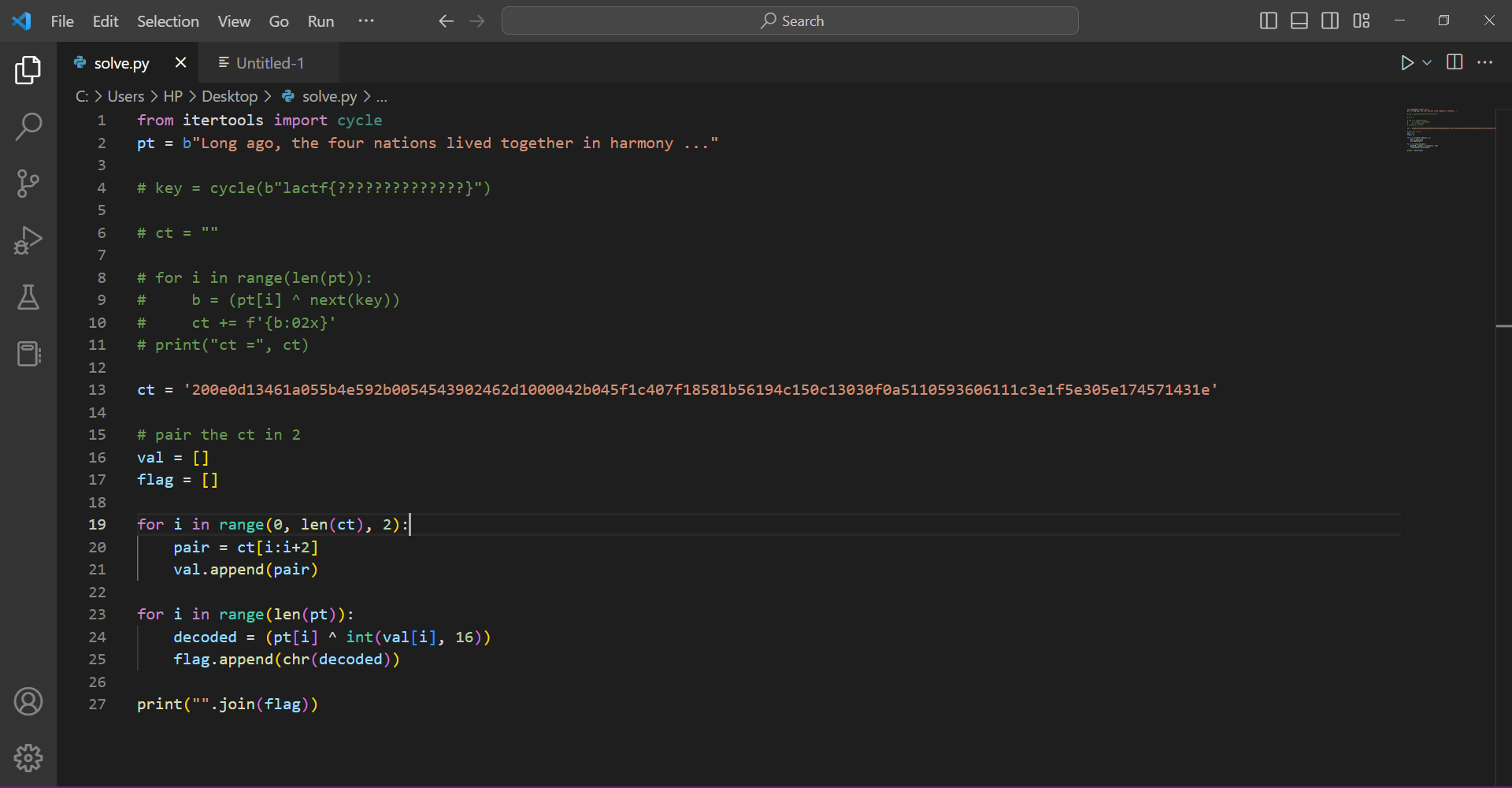
Task: Expand the breadcrumb symbol ellipsis
Action: click(382, 97)
